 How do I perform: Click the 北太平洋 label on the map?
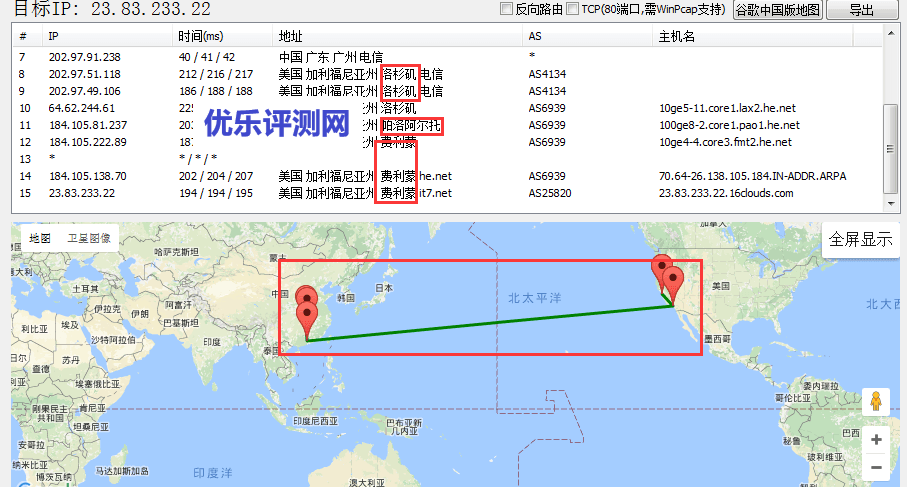click(x=534, y=298)
